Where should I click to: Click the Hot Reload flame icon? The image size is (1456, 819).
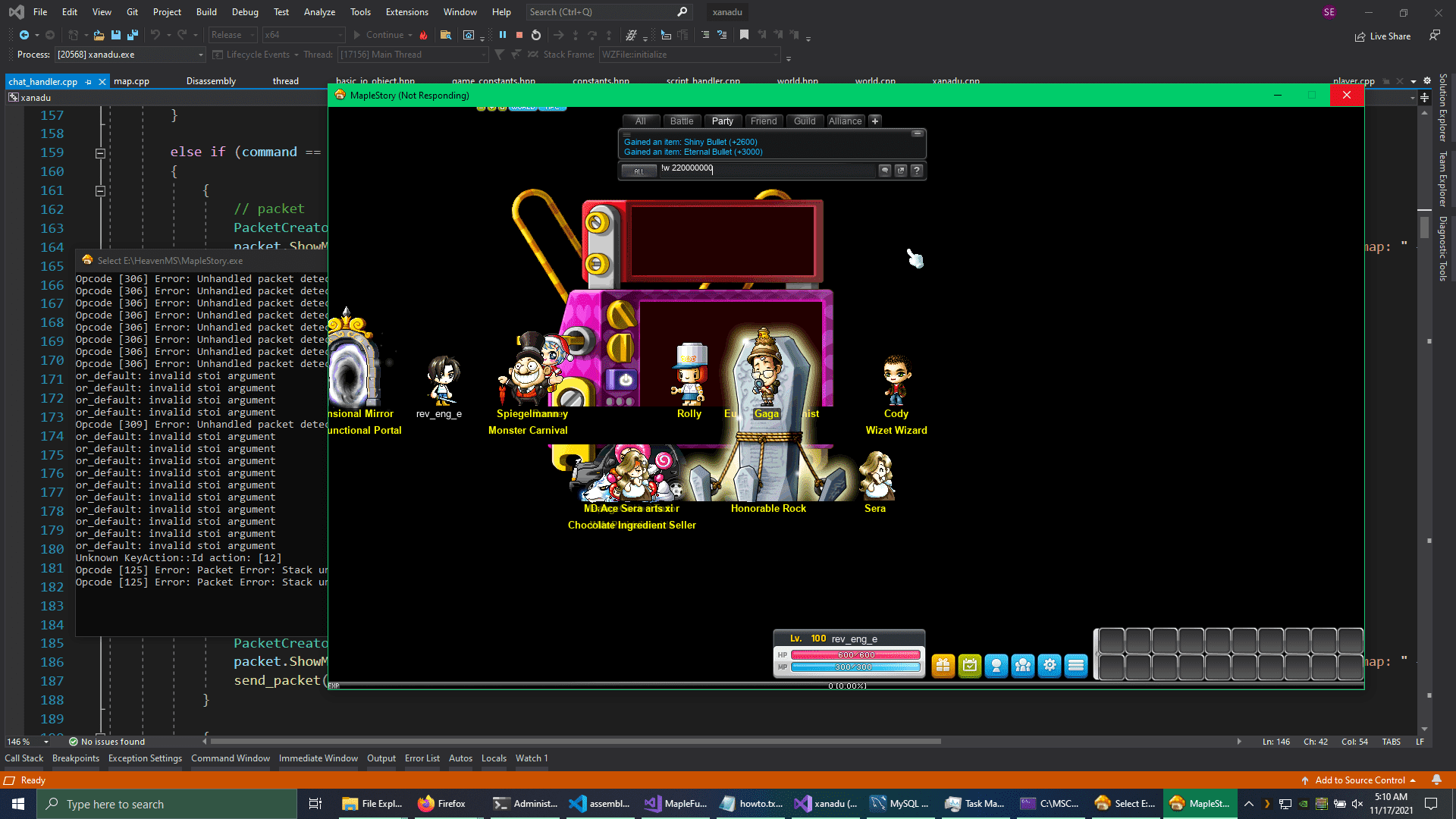coord(423,35)
